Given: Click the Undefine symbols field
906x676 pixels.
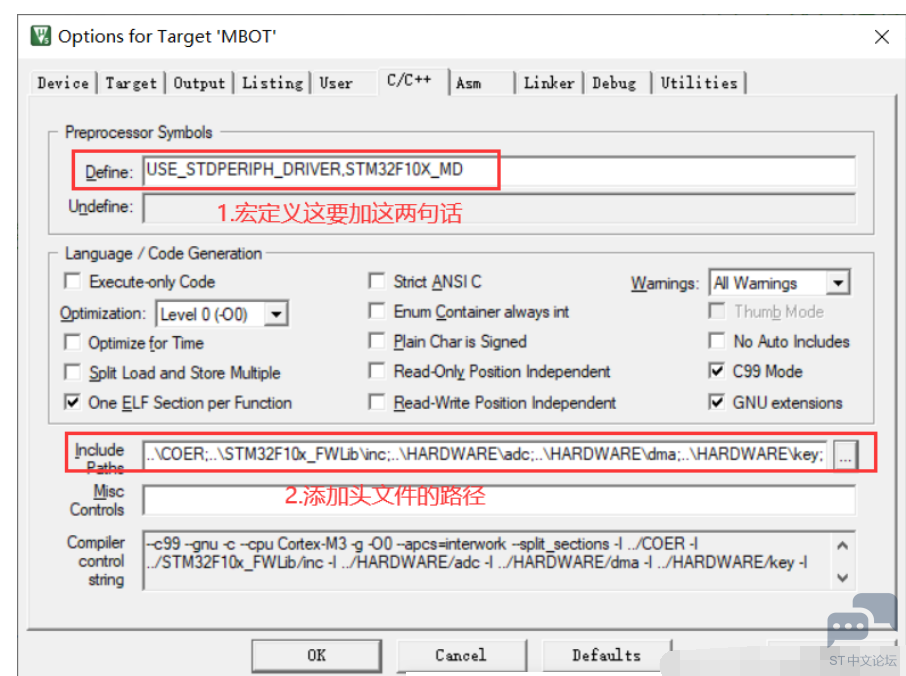Looking at the screenshot, I should (x=499, y=208).
